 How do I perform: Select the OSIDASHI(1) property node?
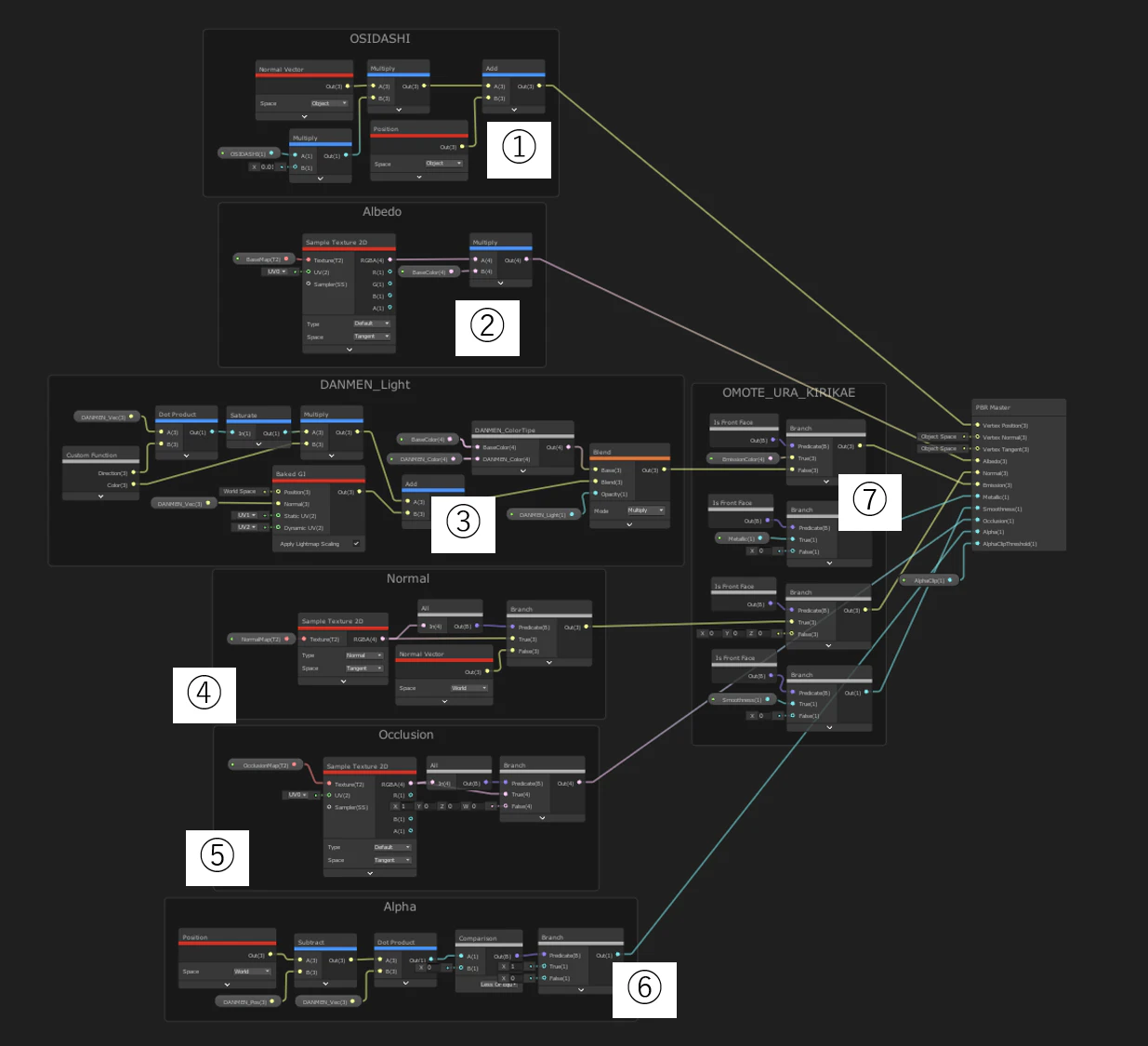click(x=248, y=153)
